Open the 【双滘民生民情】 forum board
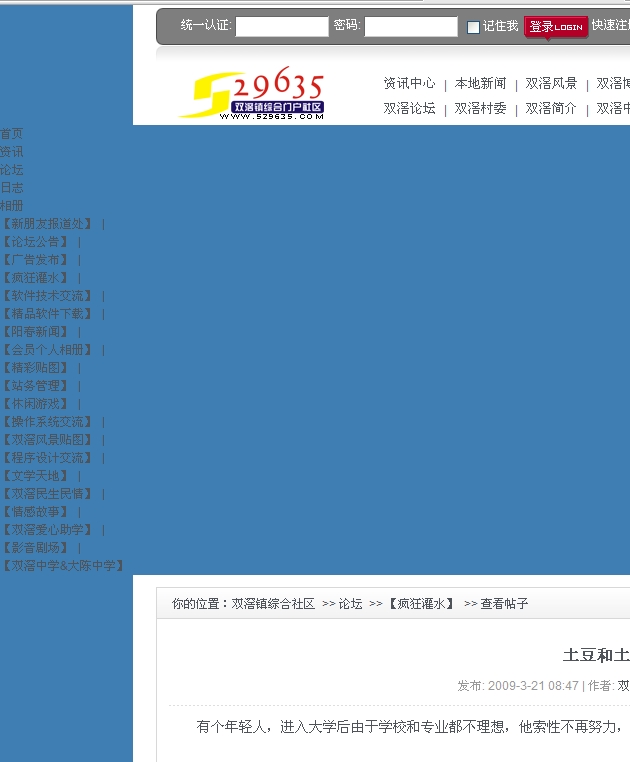Image resolution: width=630 pixels, height=762 pixels. 47,493
